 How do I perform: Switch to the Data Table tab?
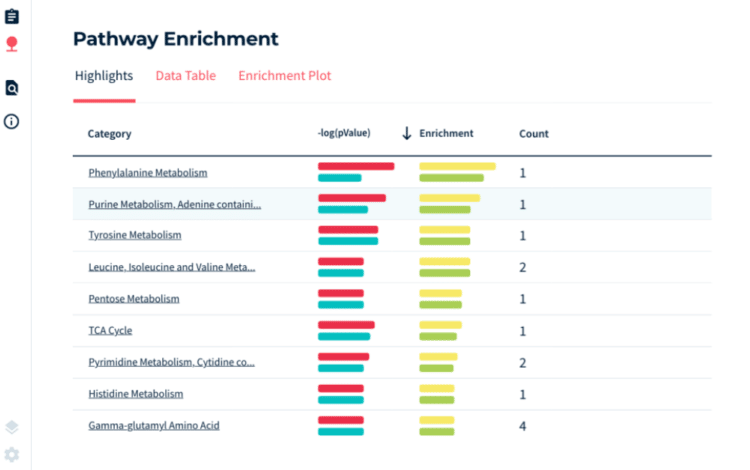click(x=185, y=76)
